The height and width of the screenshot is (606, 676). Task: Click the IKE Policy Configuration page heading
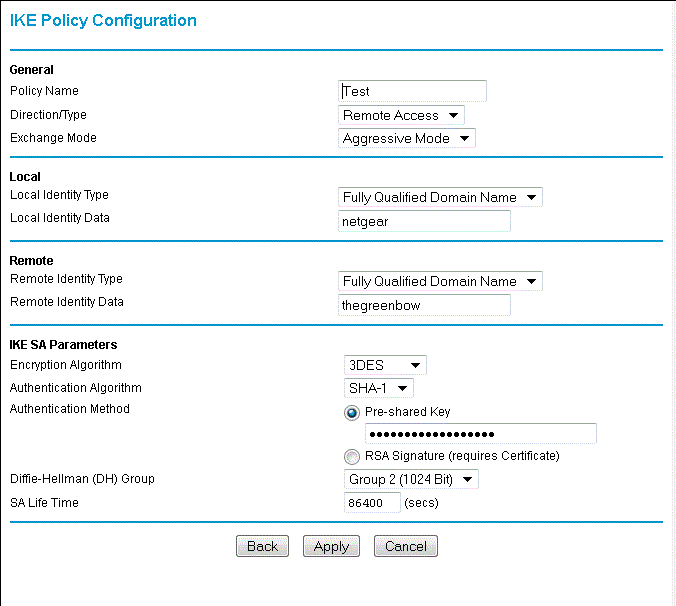(103, 21)
